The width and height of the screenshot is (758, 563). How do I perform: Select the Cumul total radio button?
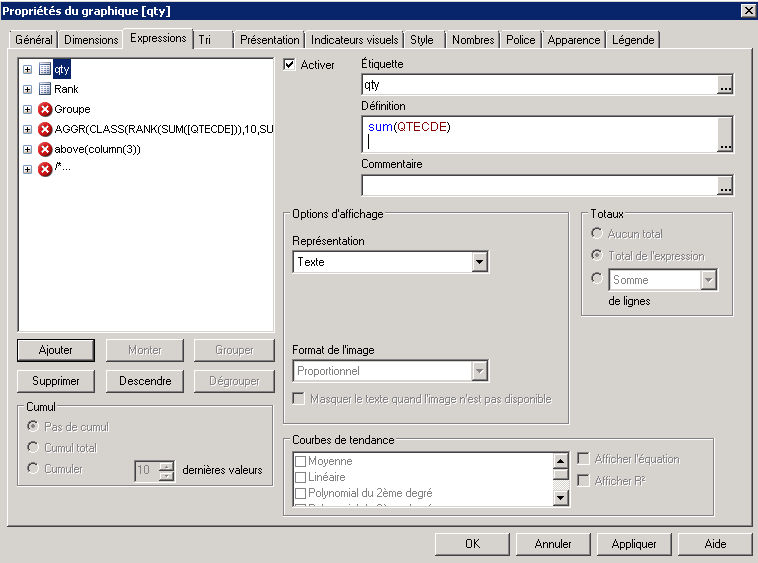33,448
